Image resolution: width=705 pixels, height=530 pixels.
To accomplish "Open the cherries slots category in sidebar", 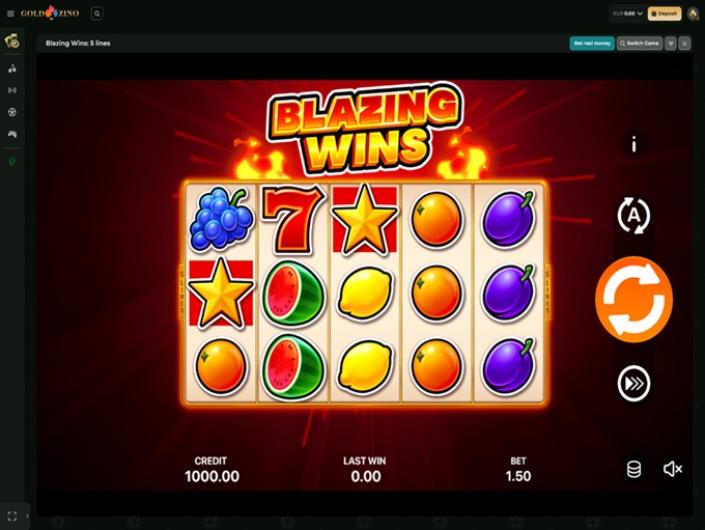I will (x=12, y=68).
